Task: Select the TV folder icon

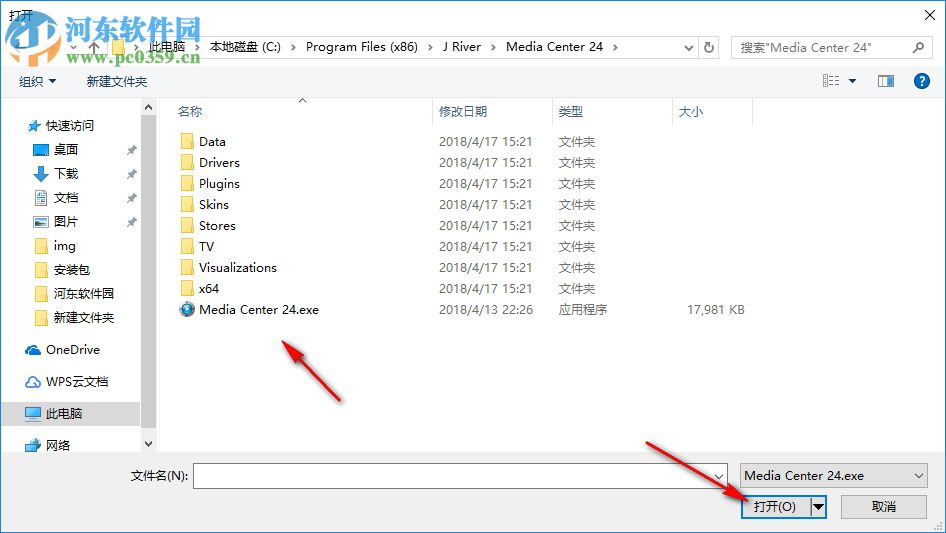Action: coord(187,246)
